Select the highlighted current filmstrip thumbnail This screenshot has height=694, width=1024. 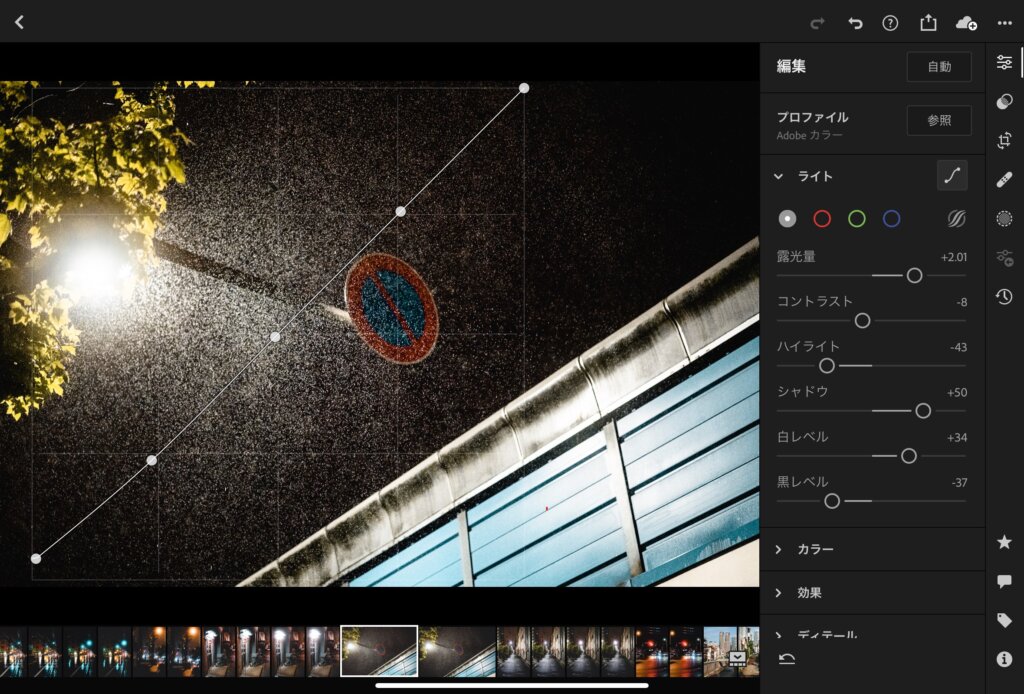tap(379, 651)
